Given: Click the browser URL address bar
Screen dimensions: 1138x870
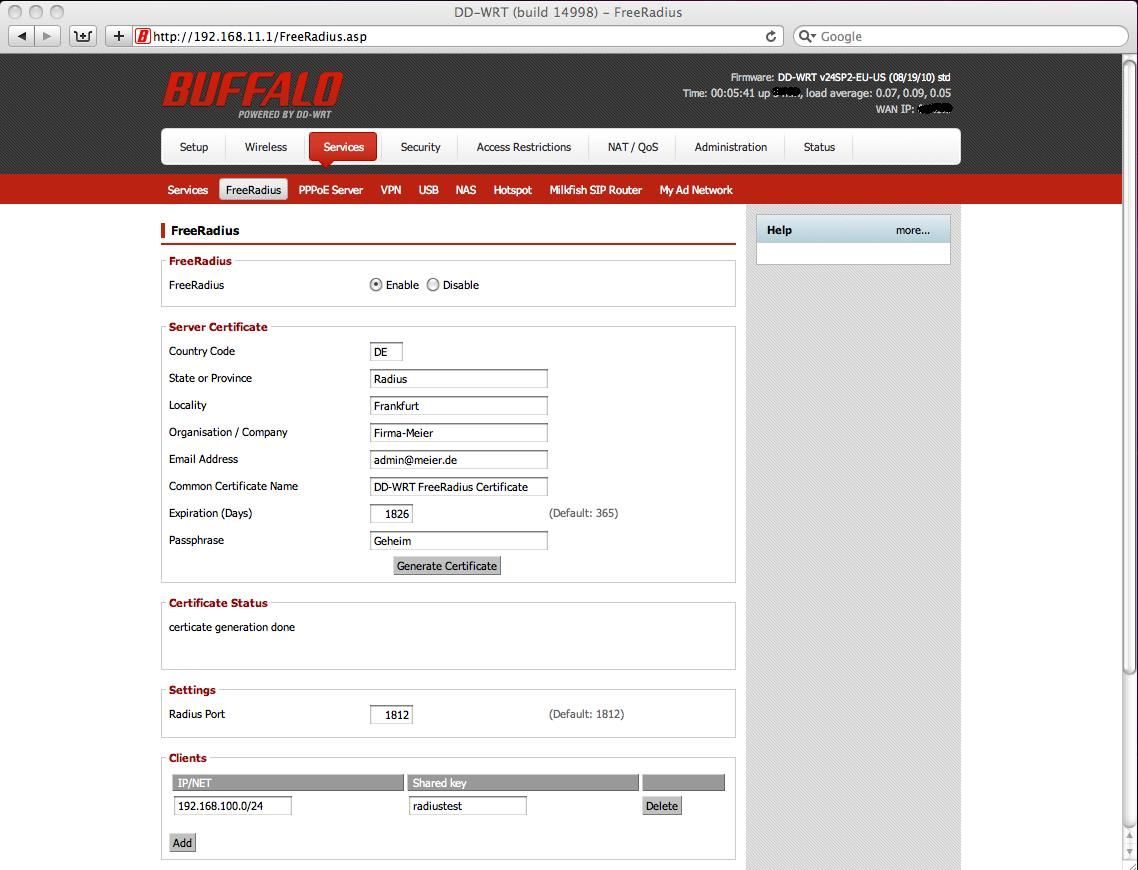Looking at the screenshot, I should click(x=457, y=36).
